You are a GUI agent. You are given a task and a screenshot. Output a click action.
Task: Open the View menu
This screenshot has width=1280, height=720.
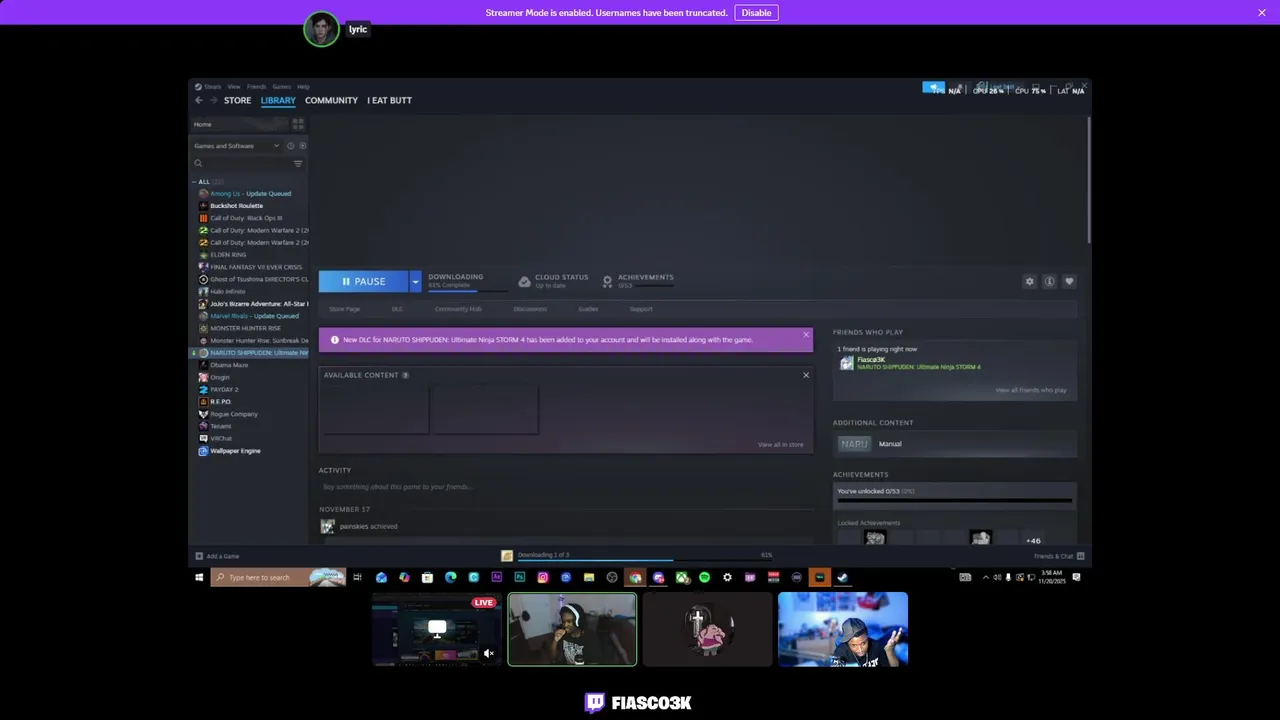(233, 87)
